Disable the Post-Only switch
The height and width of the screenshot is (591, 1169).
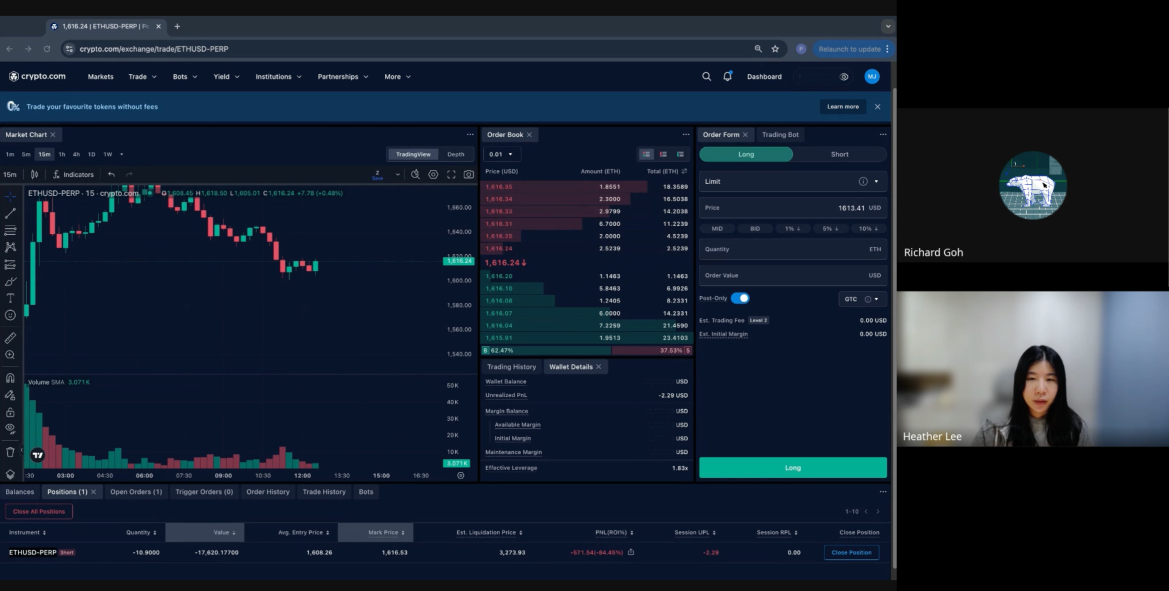[x=740, y=298]
